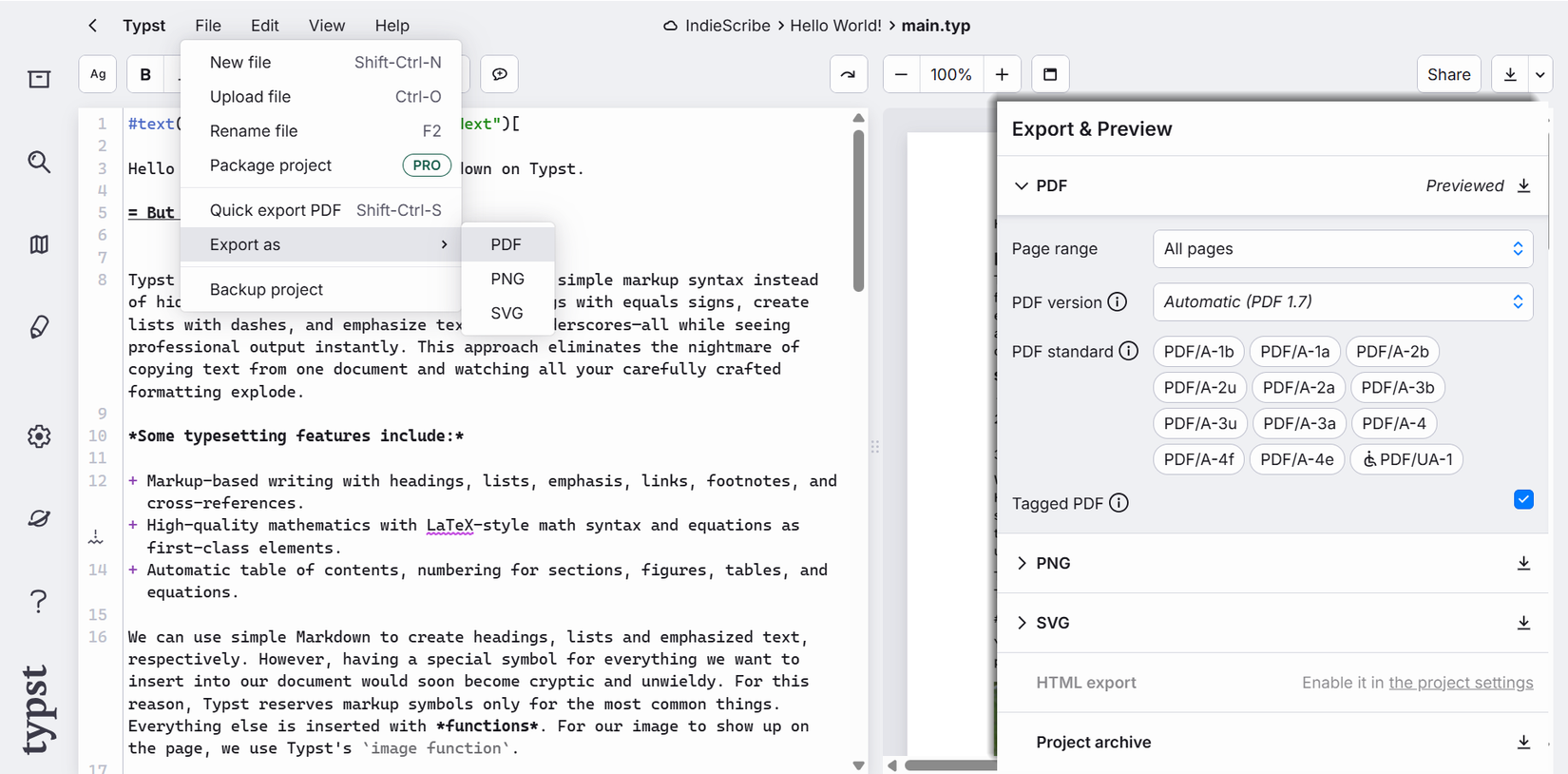
Task: Download SVG using its row icon
Action: (1523, 623)
